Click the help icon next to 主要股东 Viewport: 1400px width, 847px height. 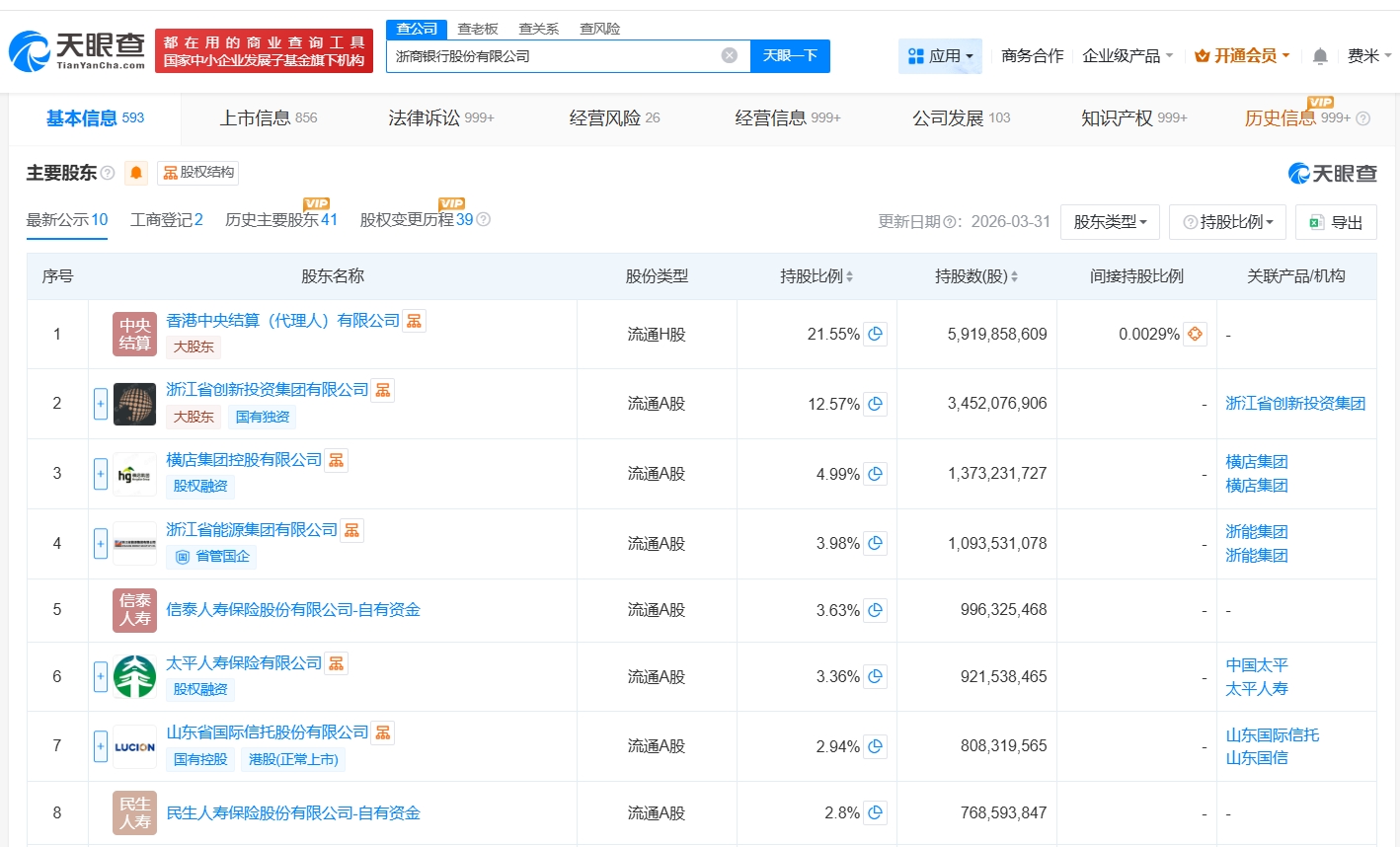pos(108,173)
